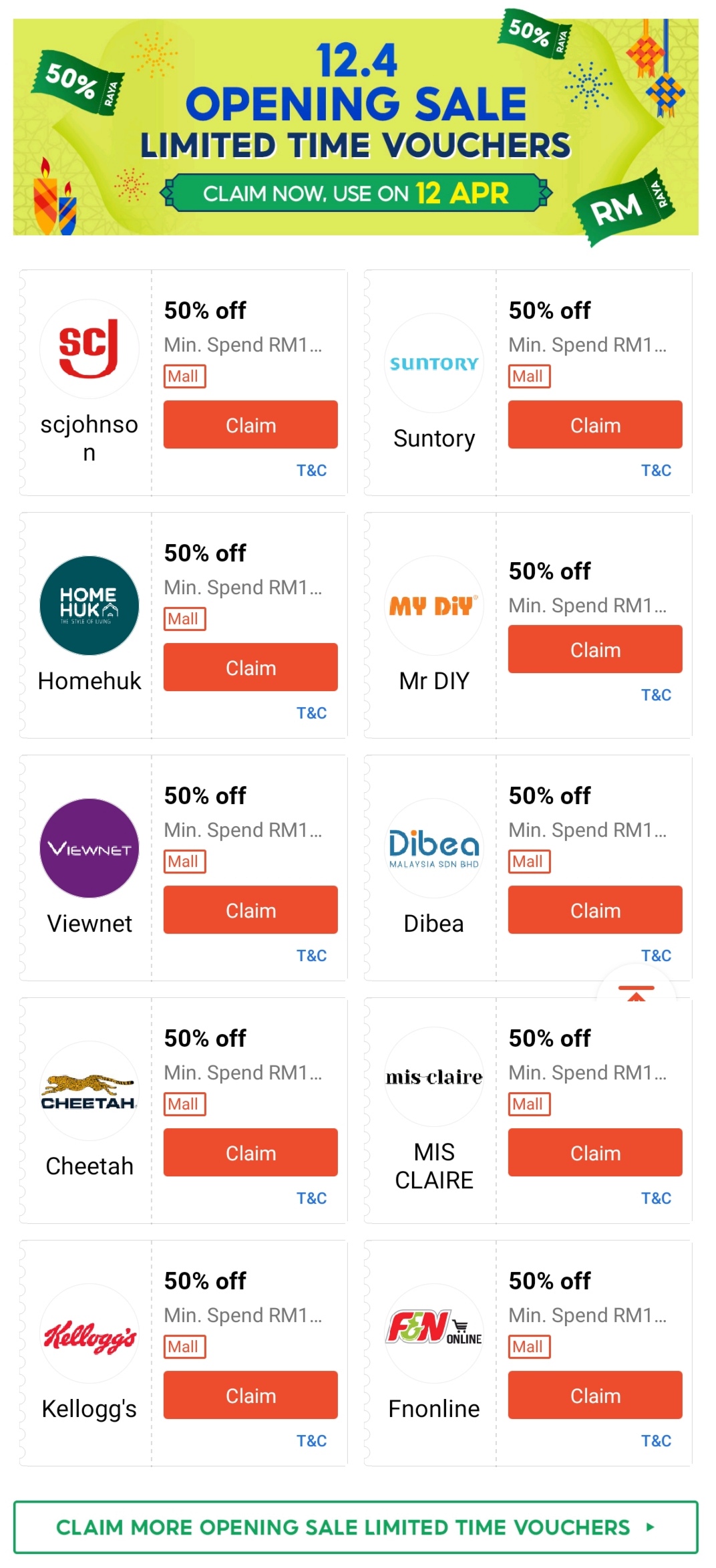Open T&C for the Viewnet voucher

311,956
